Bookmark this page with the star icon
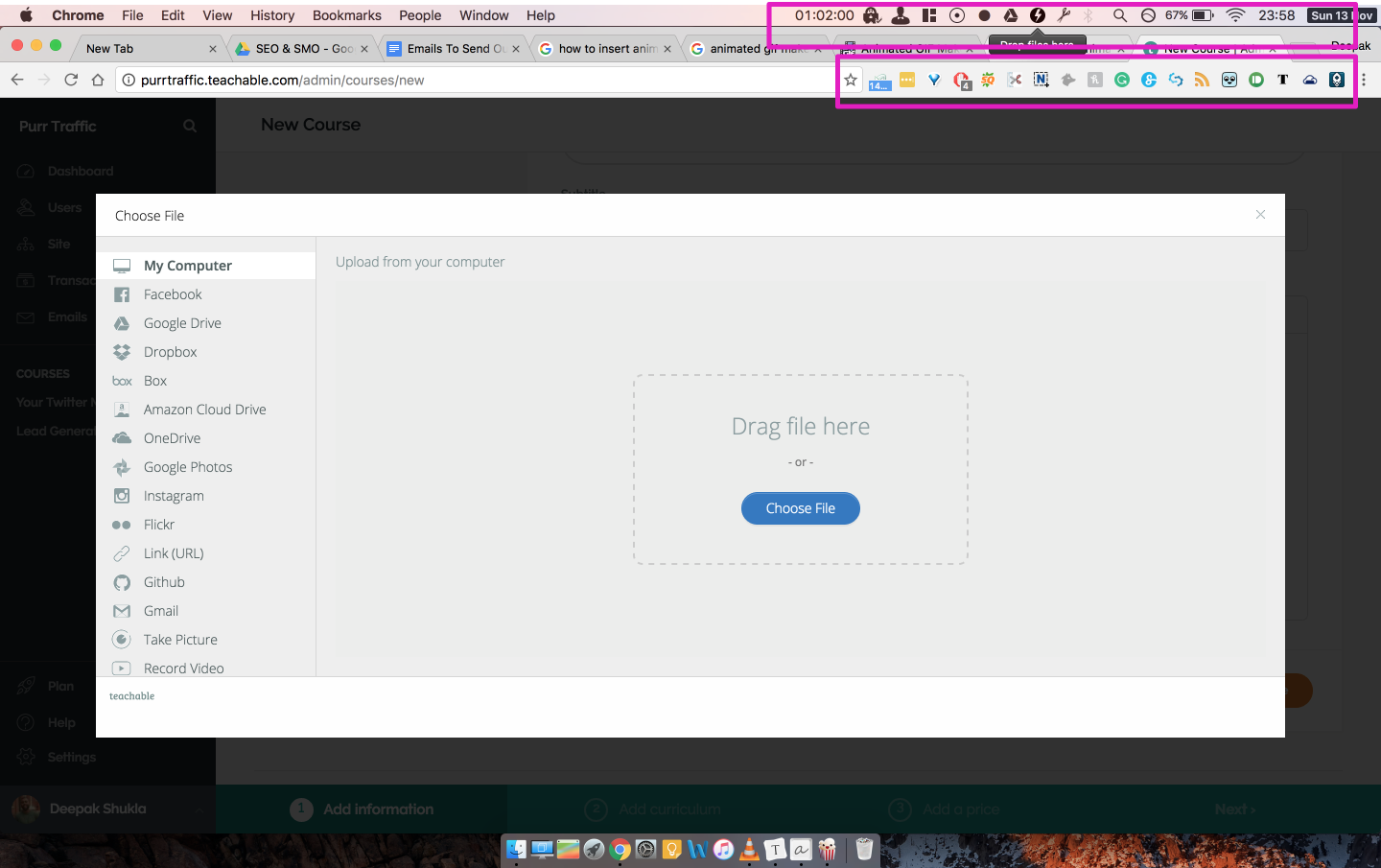 [851, 80]
